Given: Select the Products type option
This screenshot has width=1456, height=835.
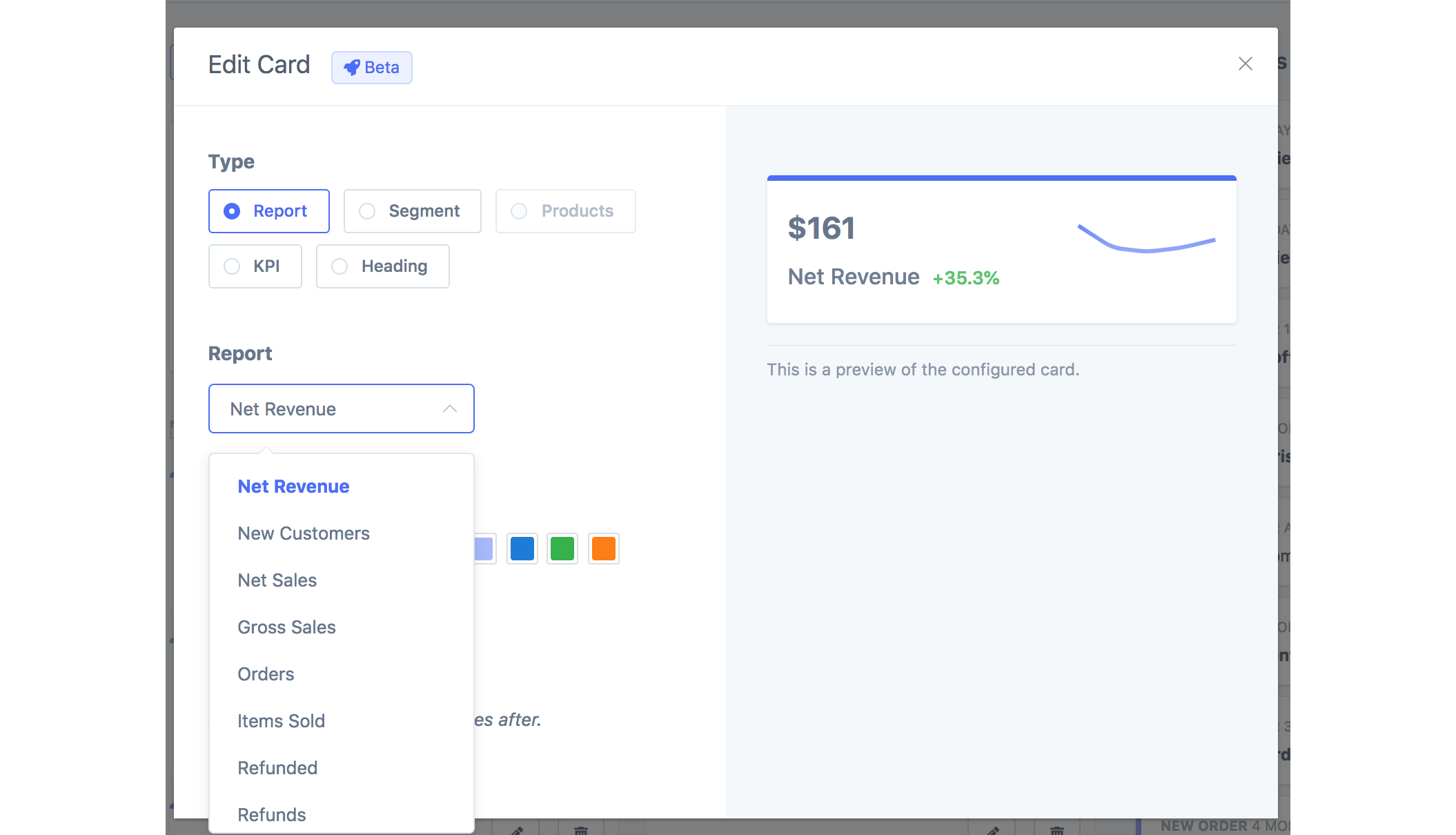Looking at the screenshot, I should [x=565, y=211].
